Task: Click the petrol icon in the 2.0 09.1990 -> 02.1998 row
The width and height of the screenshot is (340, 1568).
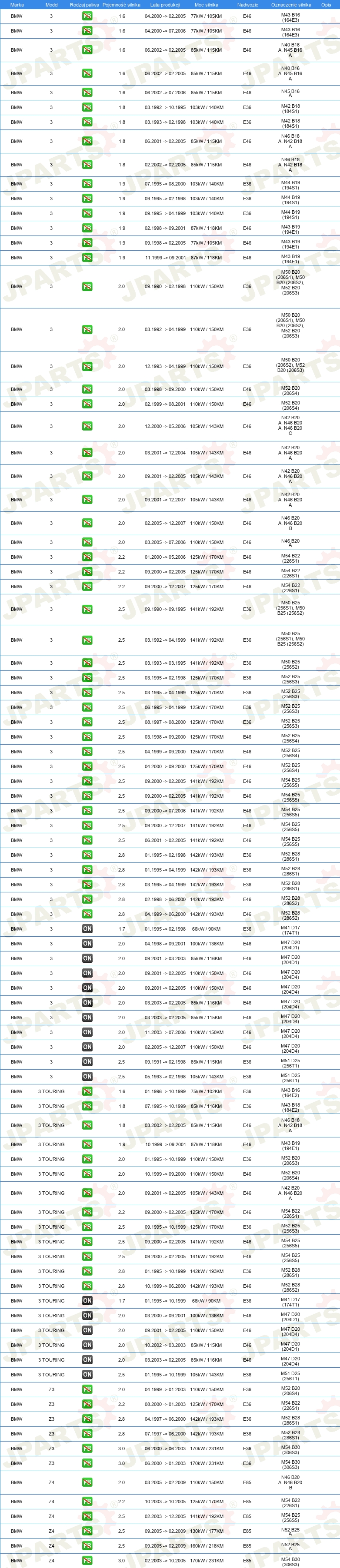Action: [x=87, y=286]
